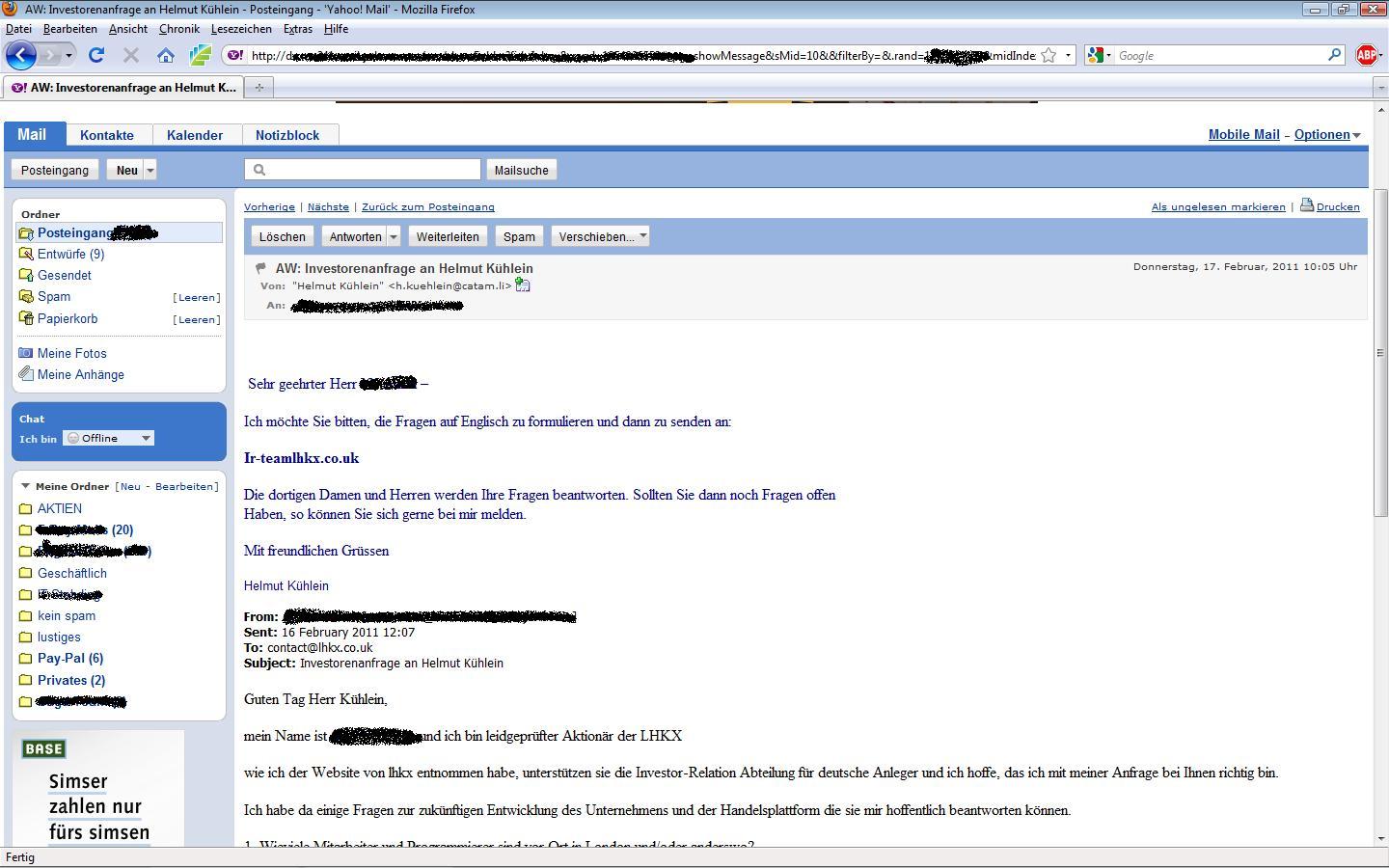Click the magnifier icon in the Google search box
This screenshot has width=1389, height=868.
click(x=1334, y=55)
